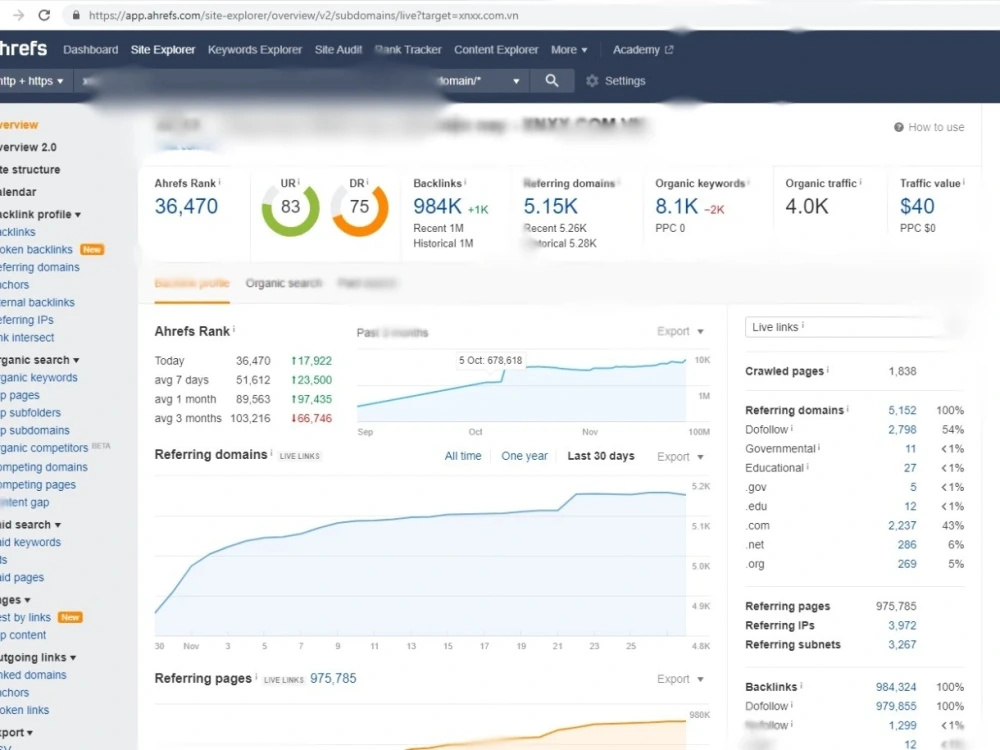Open Competing domains in sidebar
Screen dimensions: 1000x750
tap(43, 467)
